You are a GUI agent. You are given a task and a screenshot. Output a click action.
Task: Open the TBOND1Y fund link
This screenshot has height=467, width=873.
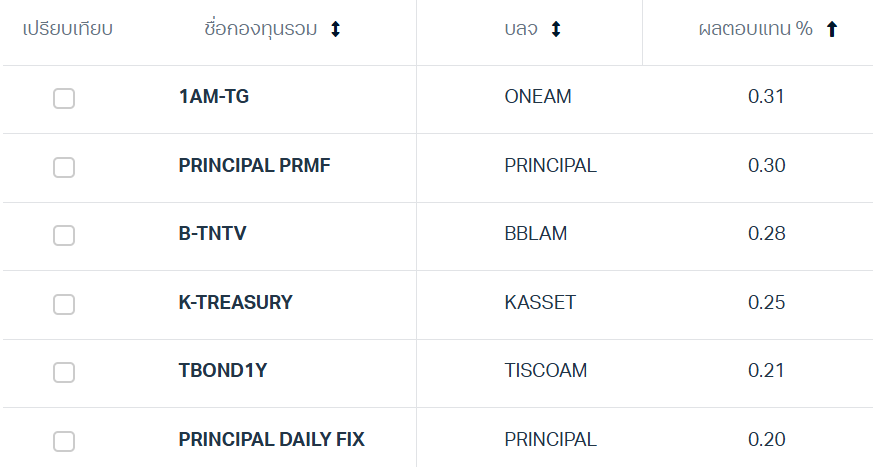point(223,371)
